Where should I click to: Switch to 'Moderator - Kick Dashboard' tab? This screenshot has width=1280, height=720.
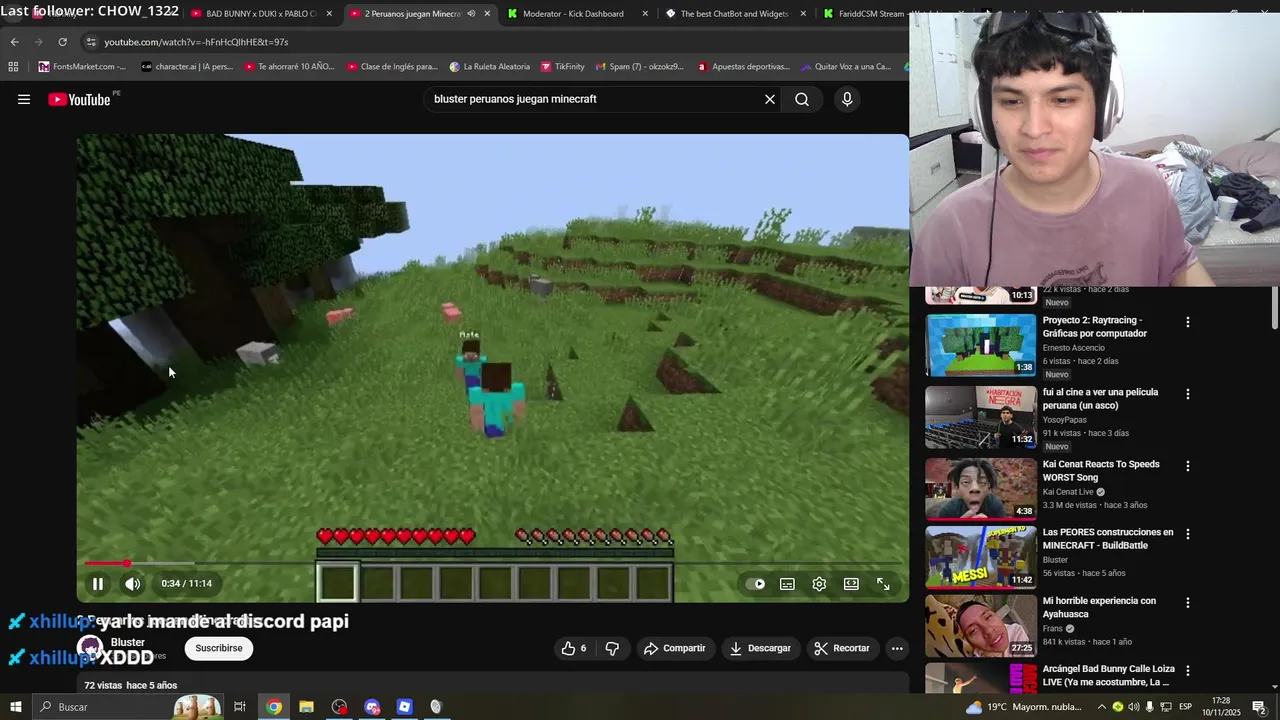[x=572, y=14]
